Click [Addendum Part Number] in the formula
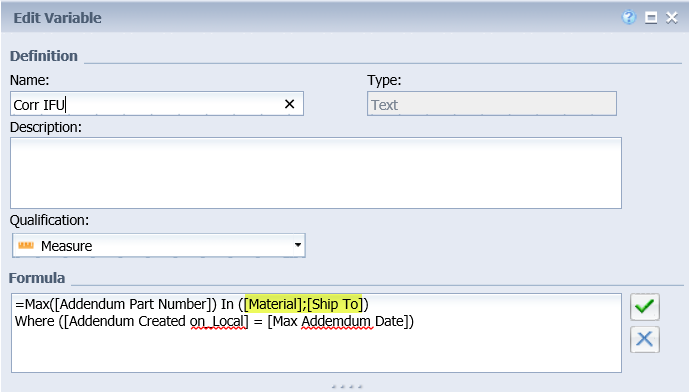The height and width of the screenshot is (392, 689). point(134,304)
